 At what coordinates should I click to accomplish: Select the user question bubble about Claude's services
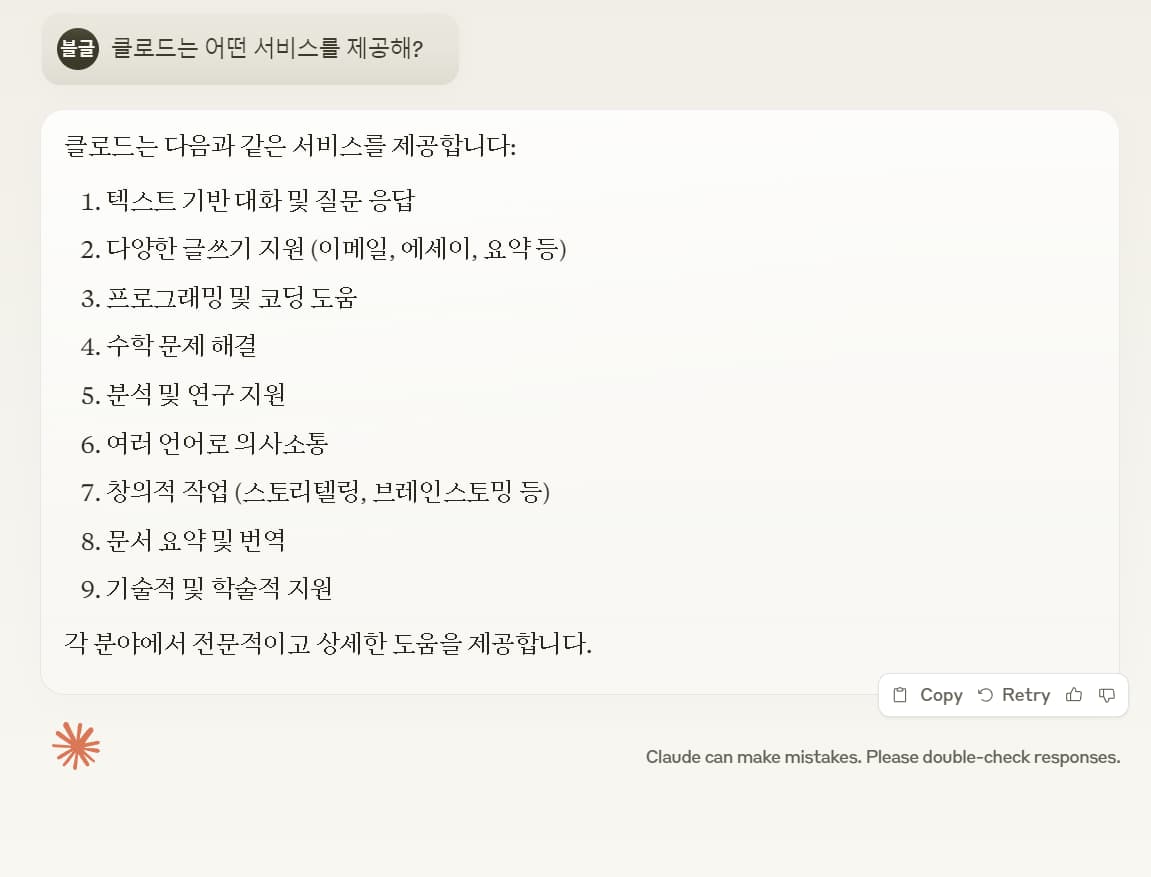[x=250, y=48]
